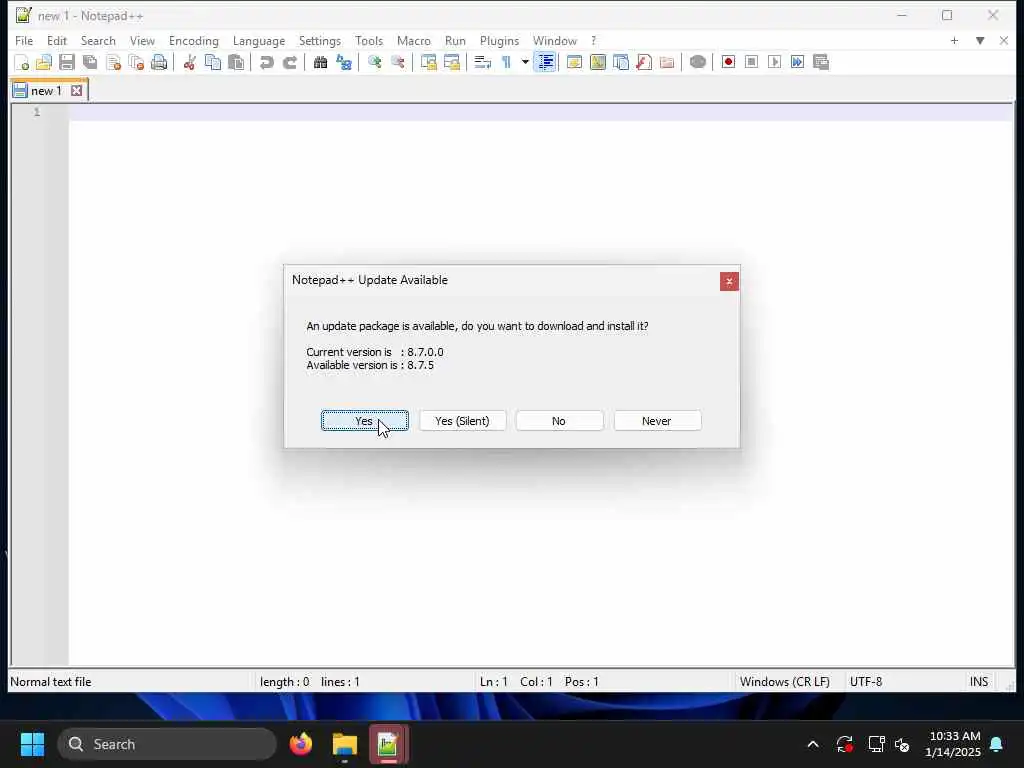
Task: Save the current recorded macro icon
Action: (821, 62)
